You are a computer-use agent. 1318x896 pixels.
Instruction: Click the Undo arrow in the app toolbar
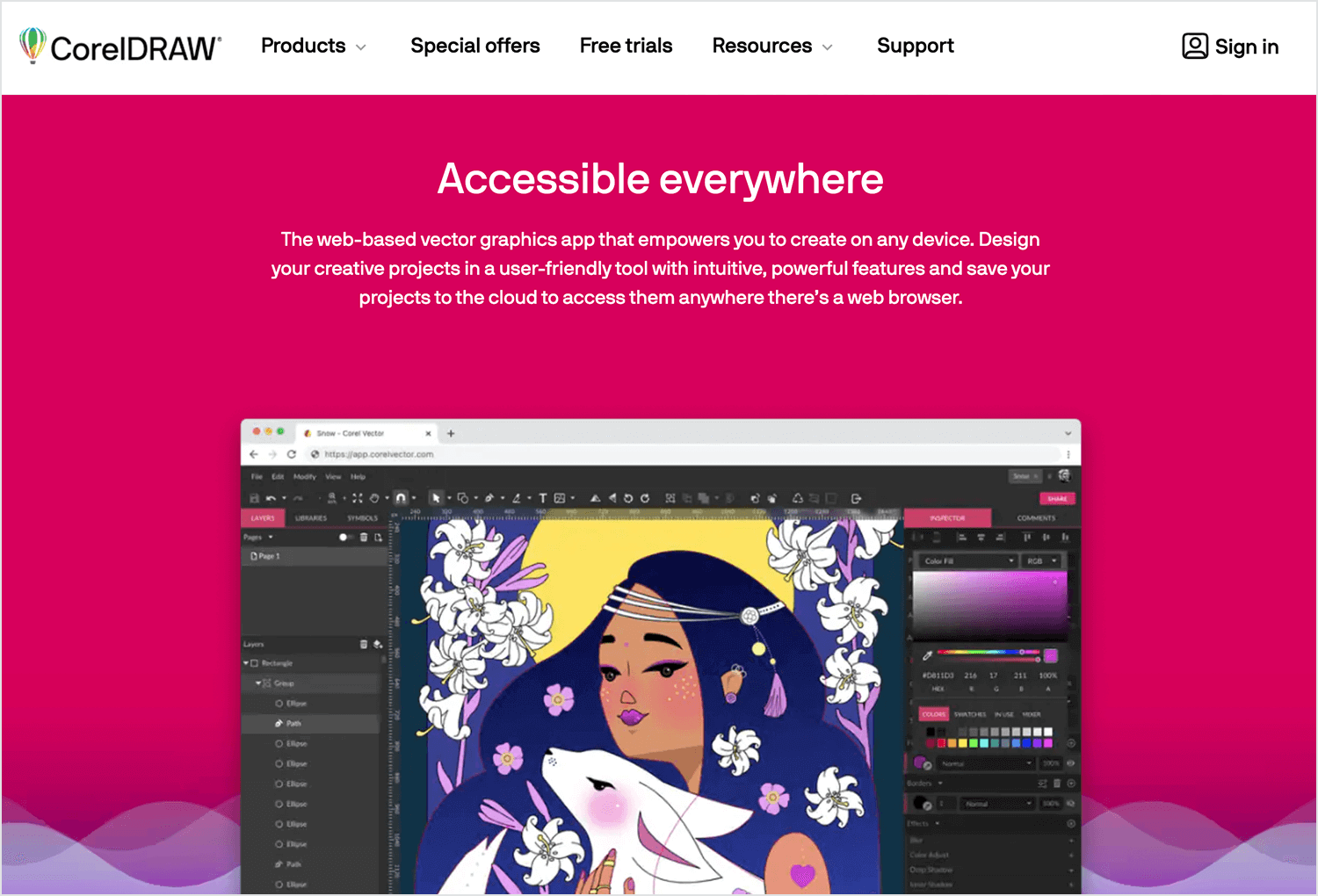pyautogui.click(x=271, y=498)
